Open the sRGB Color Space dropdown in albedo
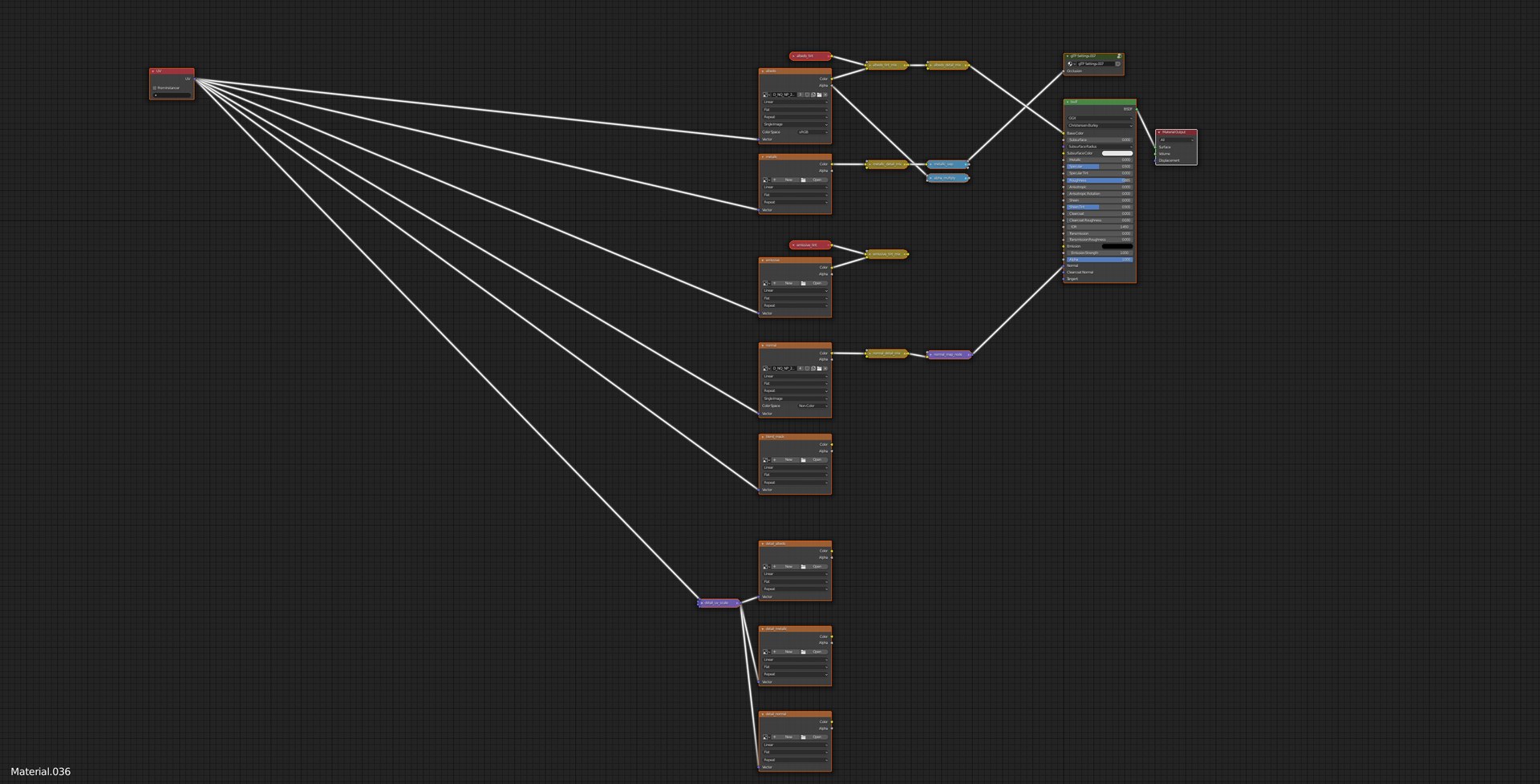Screen dimensions: 1540x784 [813, 132]
